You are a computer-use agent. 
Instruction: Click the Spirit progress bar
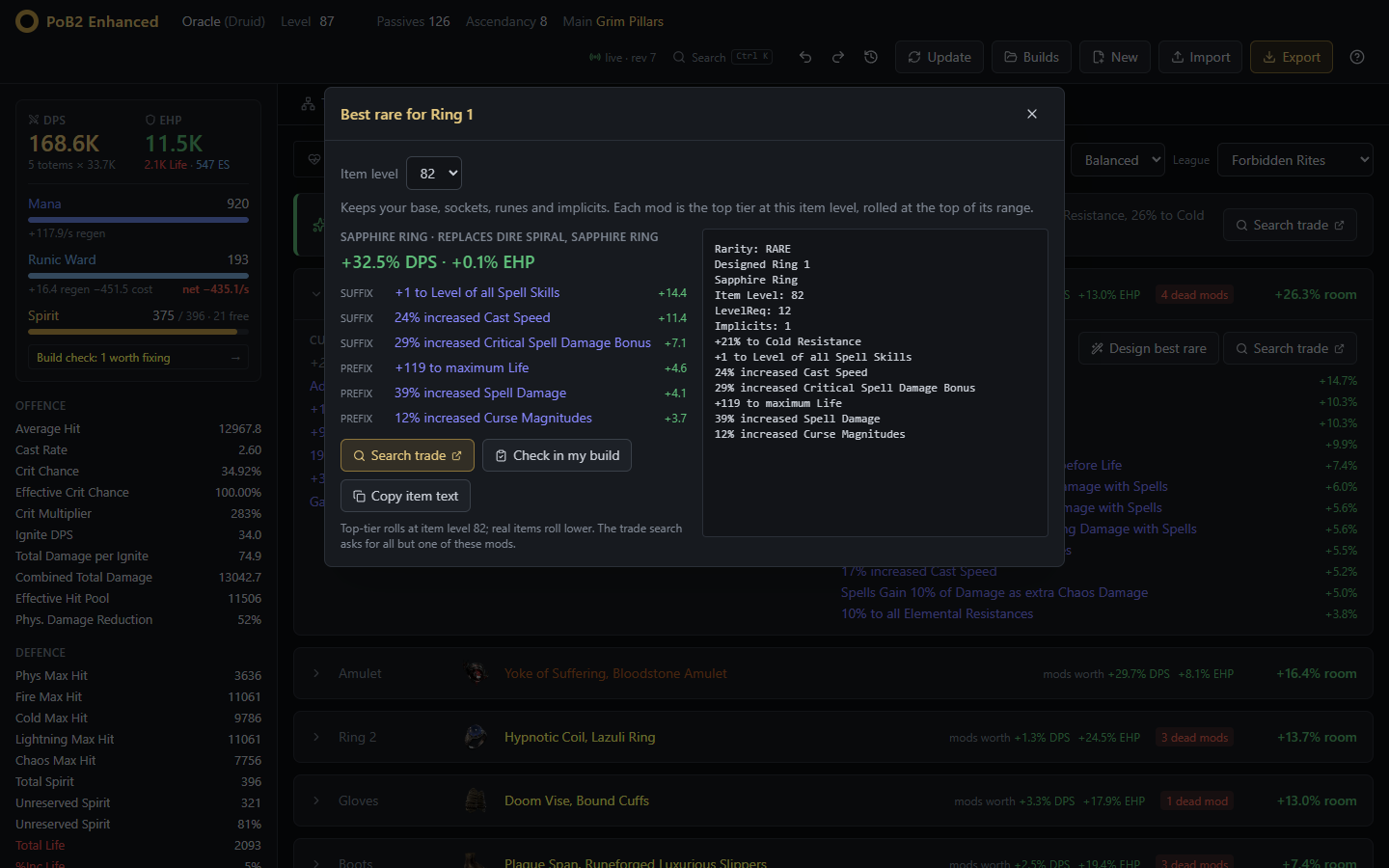(x=138, y=332)
